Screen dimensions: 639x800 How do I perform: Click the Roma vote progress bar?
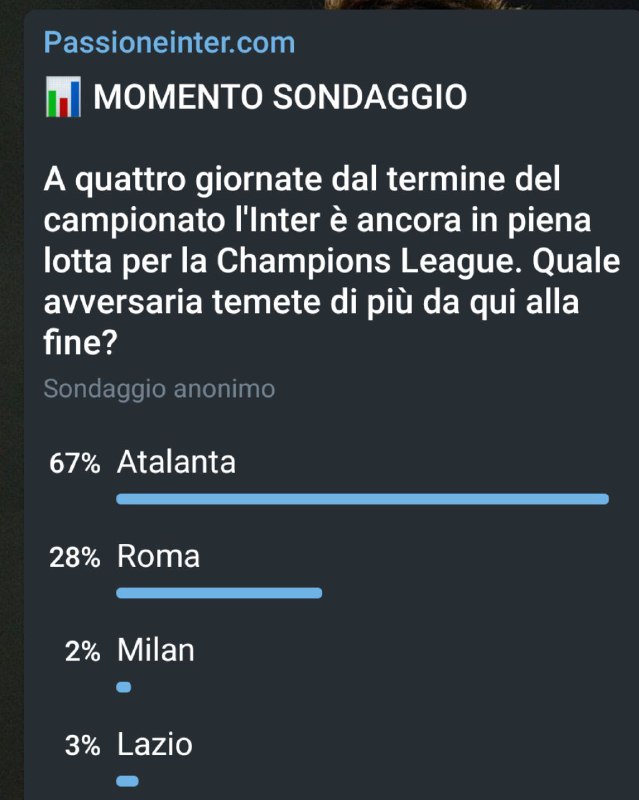[x=219, y=593]
